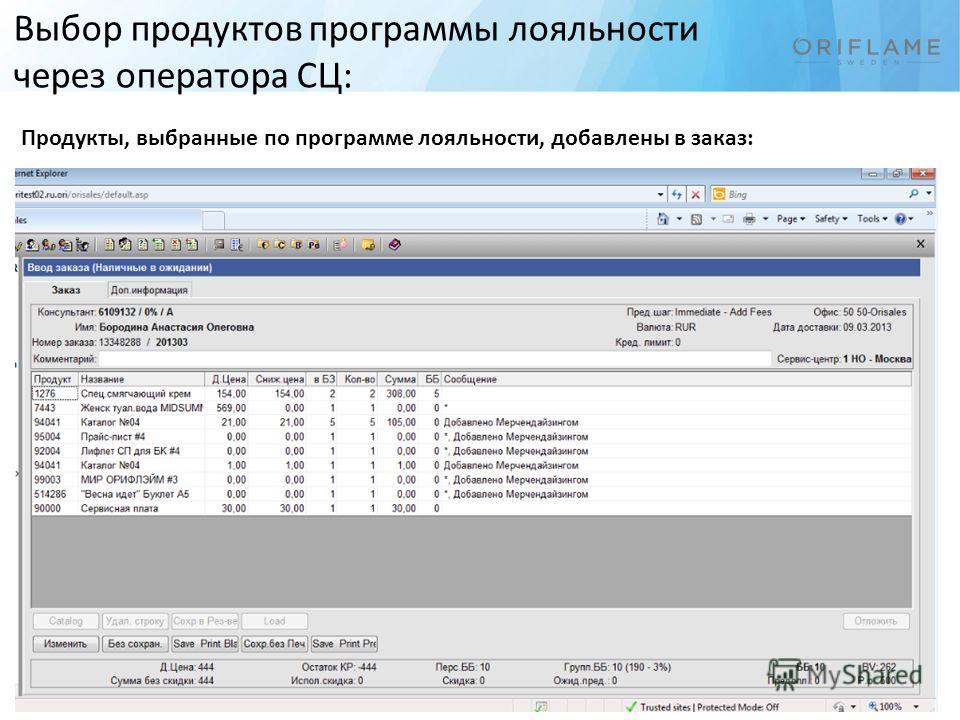Viewport: 960px width, 720px height.
Task: Click the Сумма column header
Action: tap(399, 380)
